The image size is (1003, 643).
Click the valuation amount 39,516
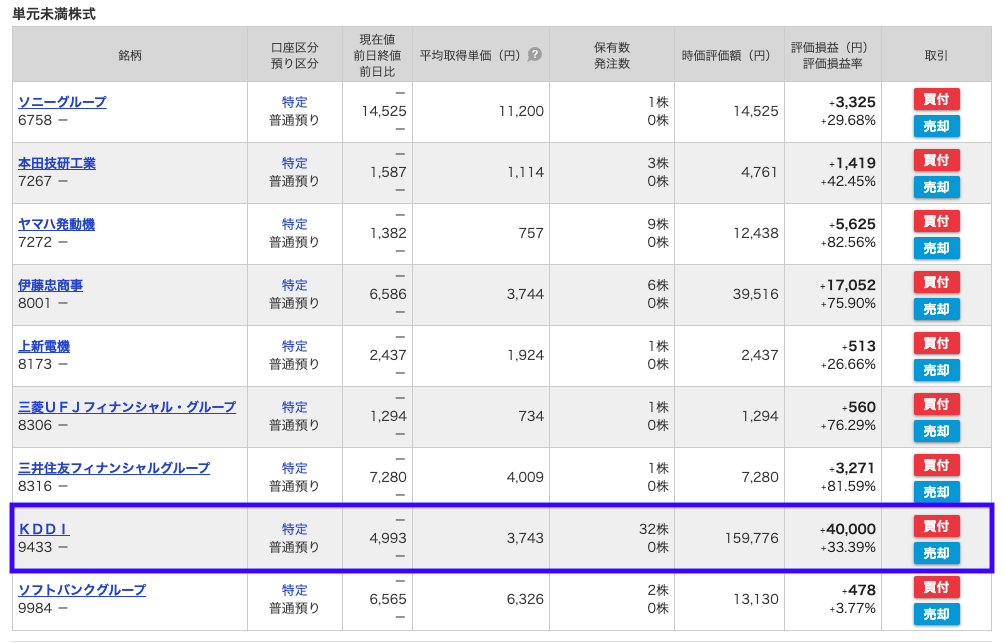click(x=755, y=294)
